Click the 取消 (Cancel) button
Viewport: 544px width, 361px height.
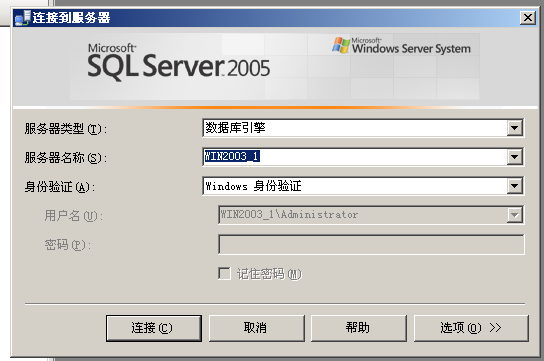(x=256, y=328)
